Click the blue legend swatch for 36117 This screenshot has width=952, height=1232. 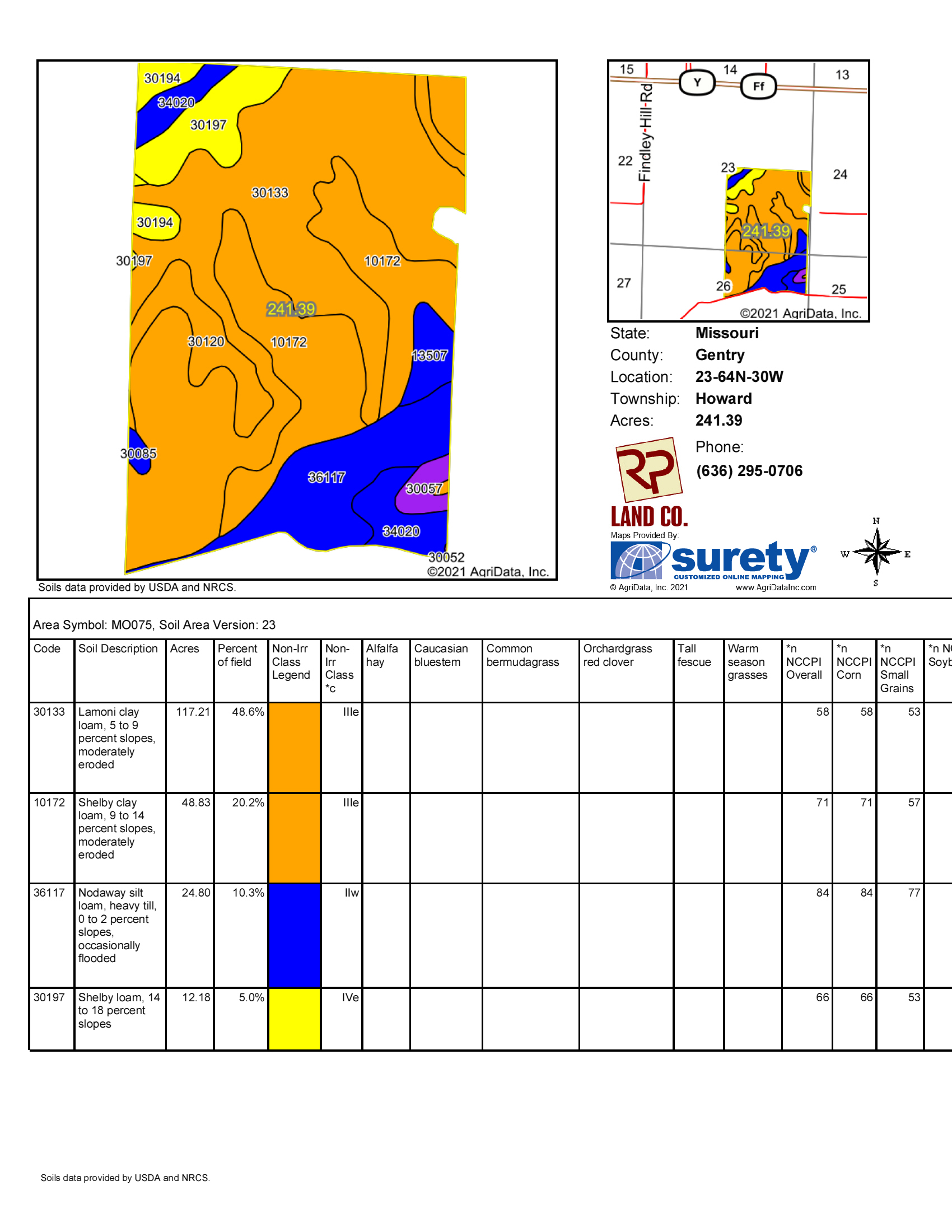click(x=295, y=935)
